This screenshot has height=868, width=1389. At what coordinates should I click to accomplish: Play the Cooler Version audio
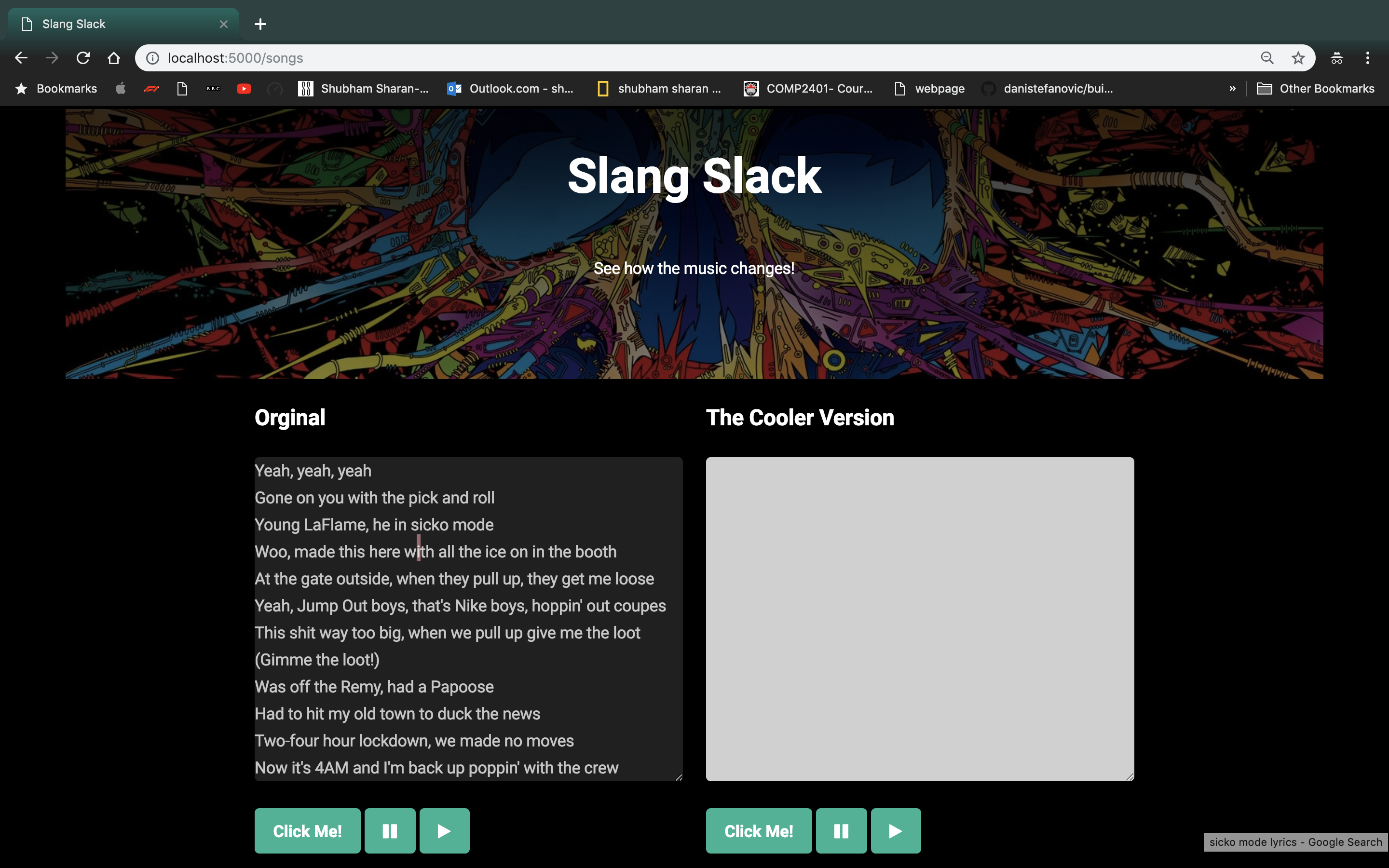tap(896, 831)
